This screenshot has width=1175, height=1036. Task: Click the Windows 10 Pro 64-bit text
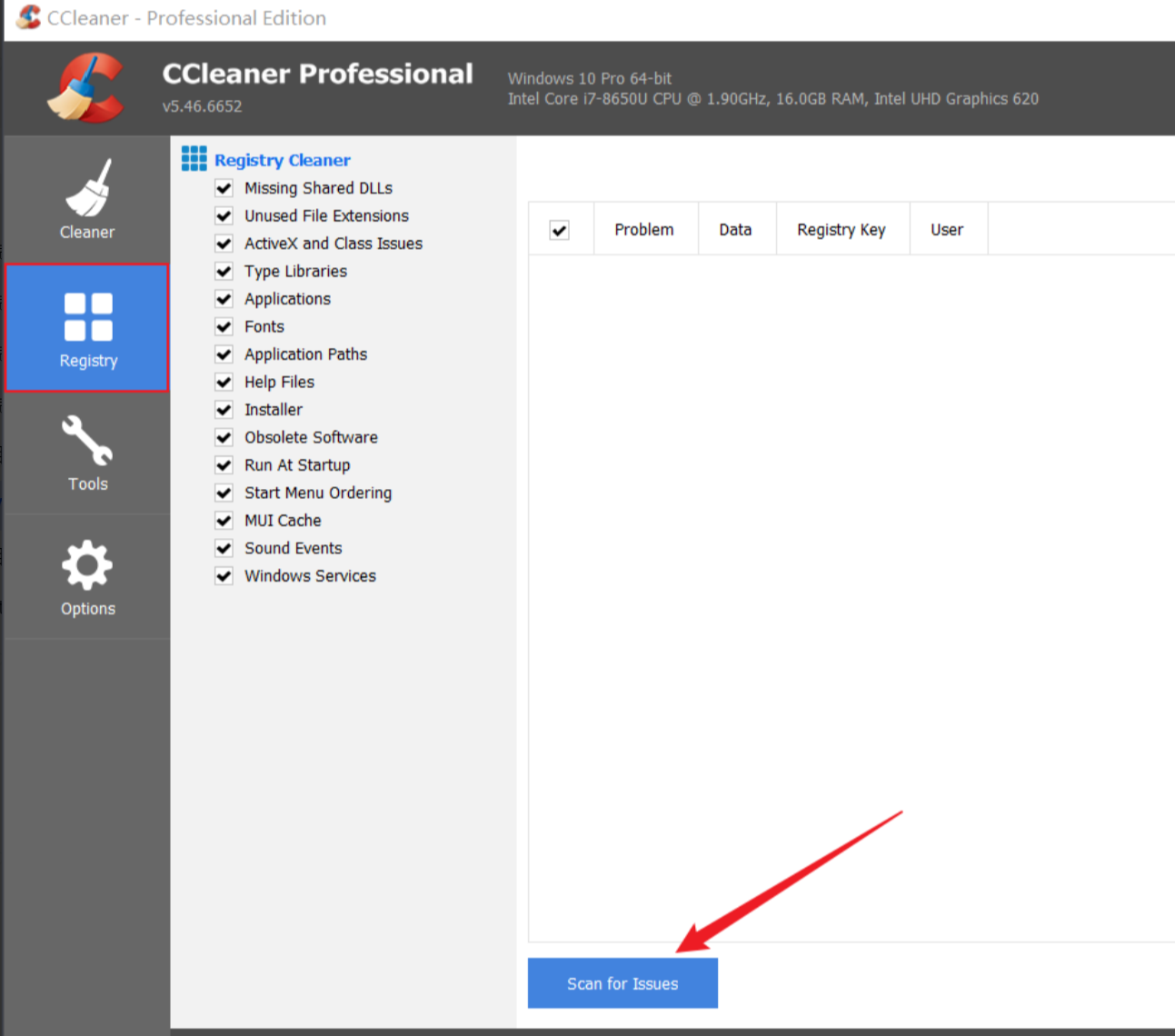(590, 78)
